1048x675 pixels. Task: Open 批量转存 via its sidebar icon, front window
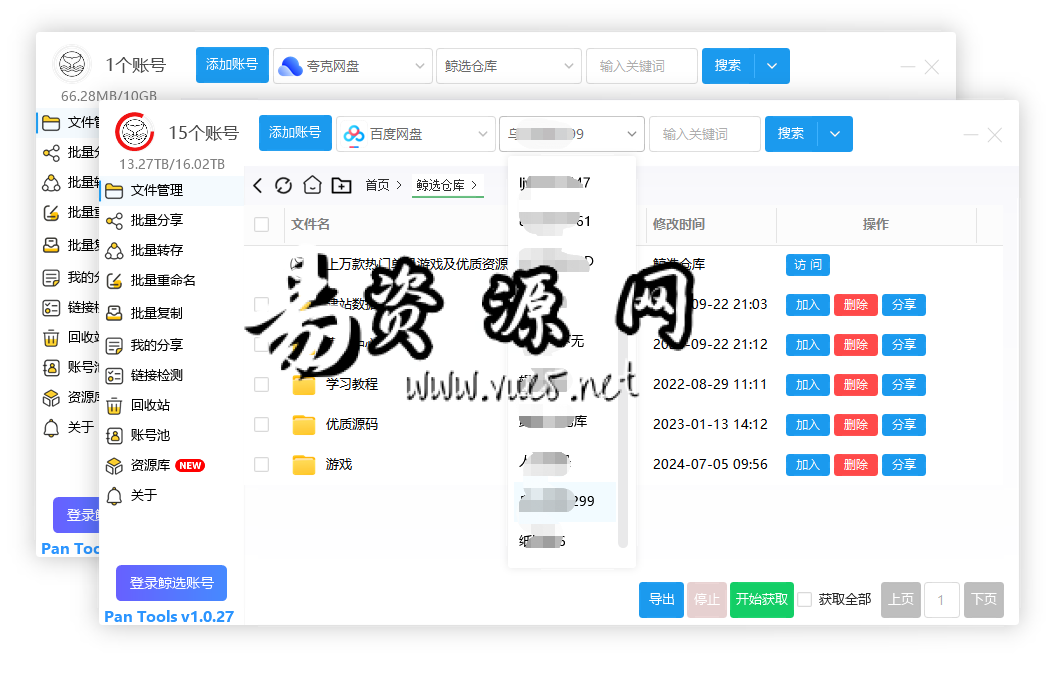click(114, 251)
